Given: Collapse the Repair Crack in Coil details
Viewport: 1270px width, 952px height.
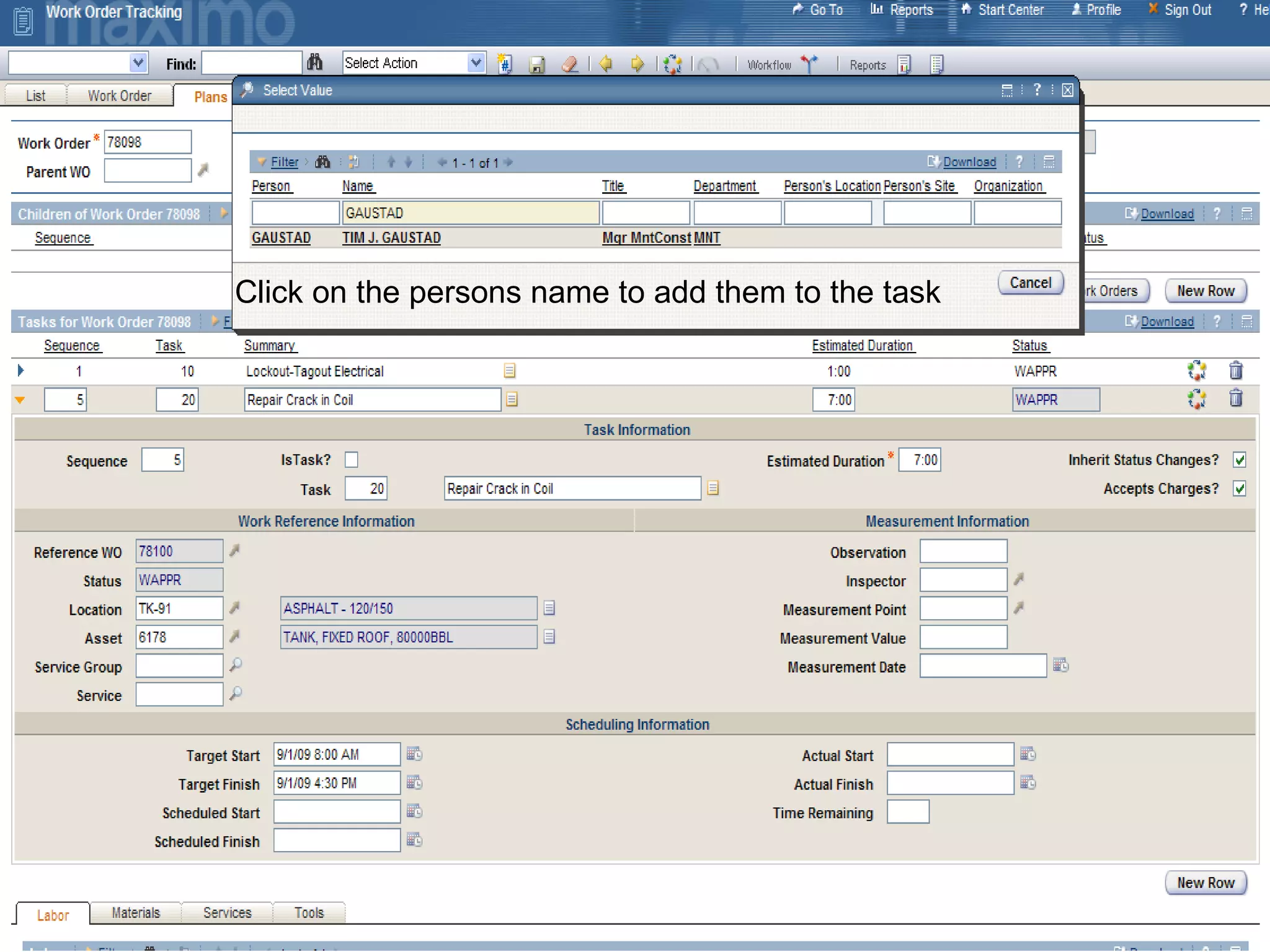Looking at the screenshot, I should tap(20, 400).
